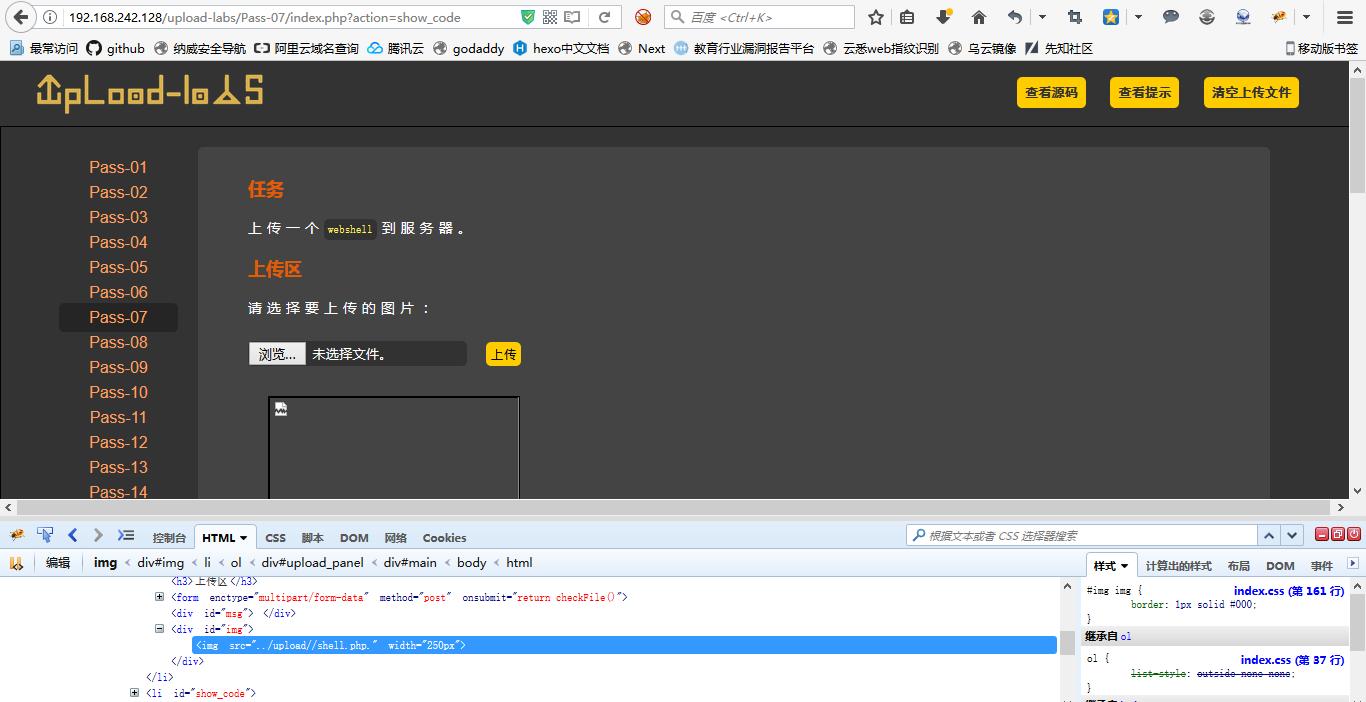Screen dimensions: 1366x702
Task: Click the 查看提示 button
Action: point(1144,92)
